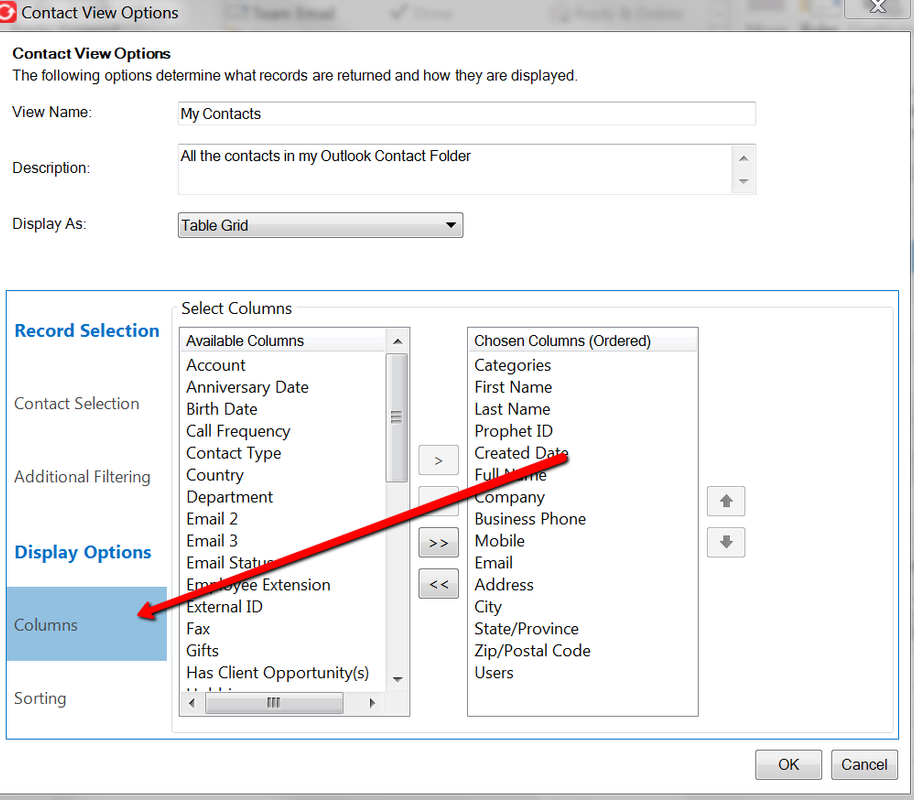Select Categories in Chosen Columns
This screenshot has height=800, width=914.
(512, 365)
